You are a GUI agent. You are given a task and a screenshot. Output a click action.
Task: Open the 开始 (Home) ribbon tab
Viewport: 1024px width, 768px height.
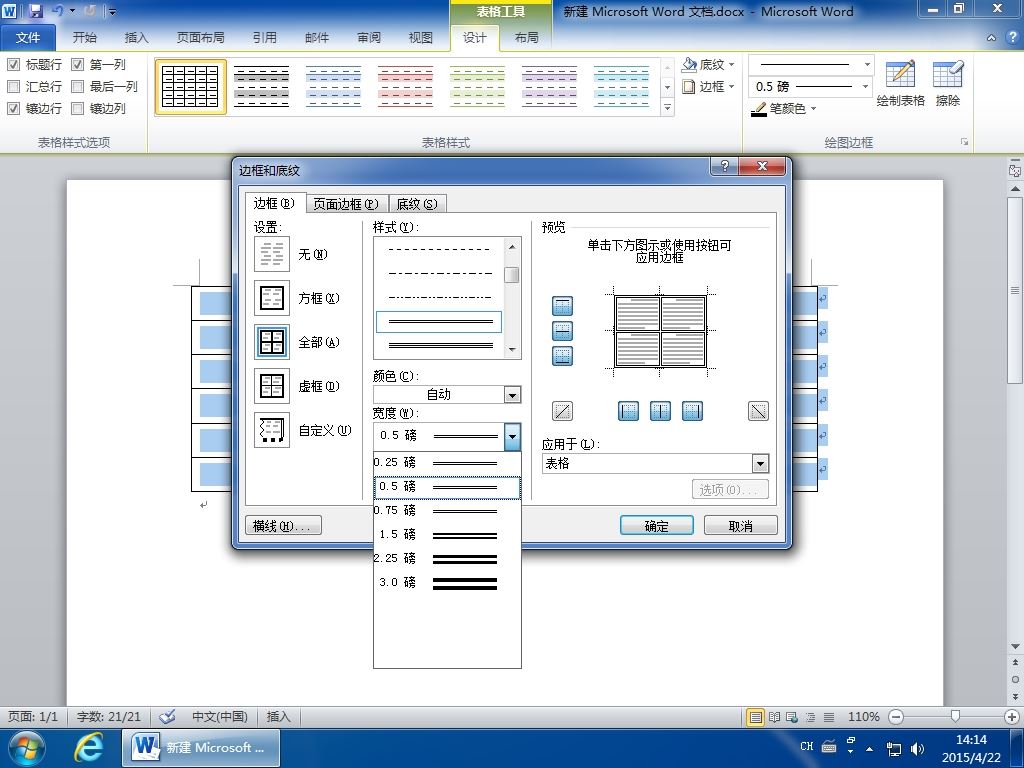point(84,37)
